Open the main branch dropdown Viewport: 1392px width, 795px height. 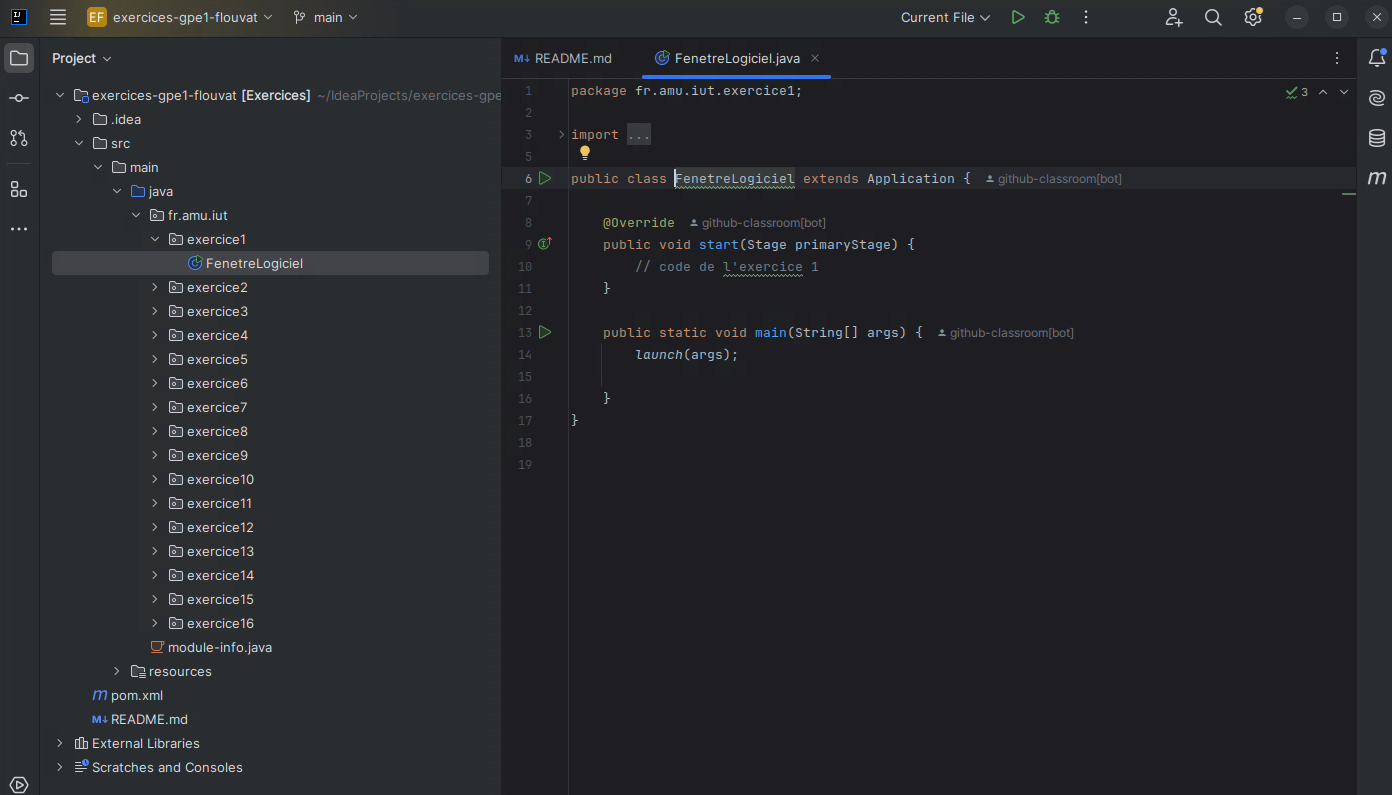[326, 17]
